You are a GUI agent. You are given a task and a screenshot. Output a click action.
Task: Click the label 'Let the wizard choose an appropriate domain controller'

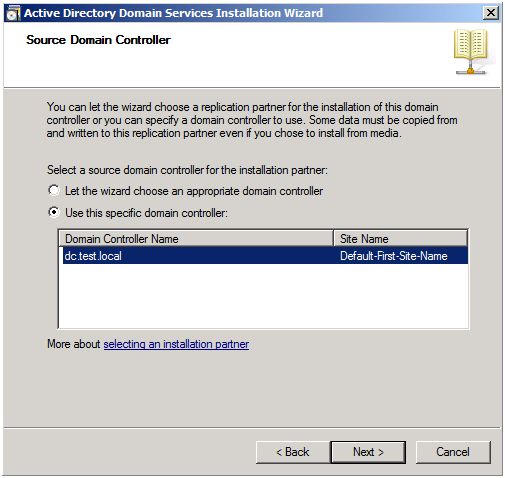coord(194,191)
